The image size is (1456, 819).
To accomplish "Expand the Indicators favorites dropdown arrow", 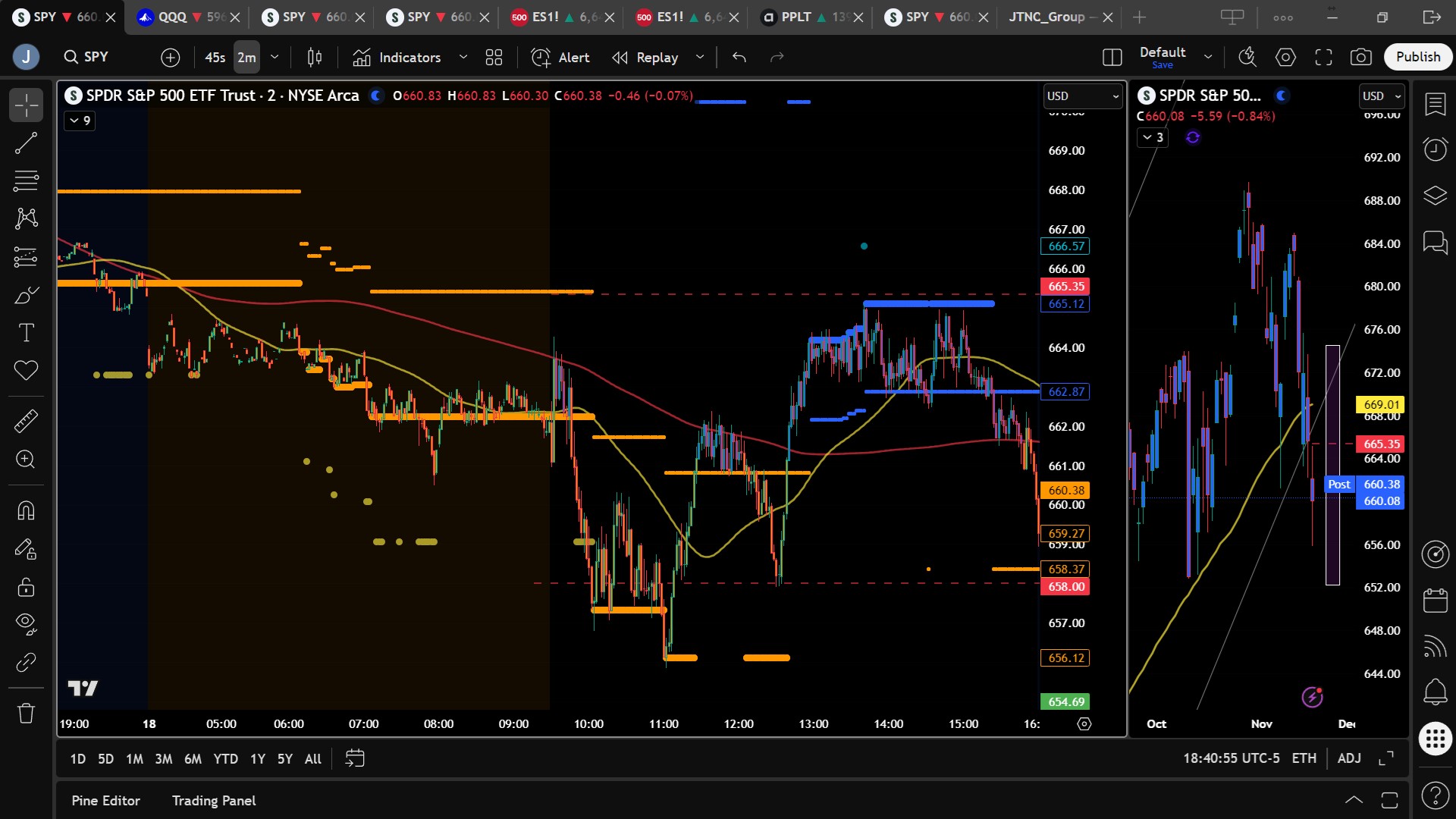I will pyautogui.click(x=463, y=57).
